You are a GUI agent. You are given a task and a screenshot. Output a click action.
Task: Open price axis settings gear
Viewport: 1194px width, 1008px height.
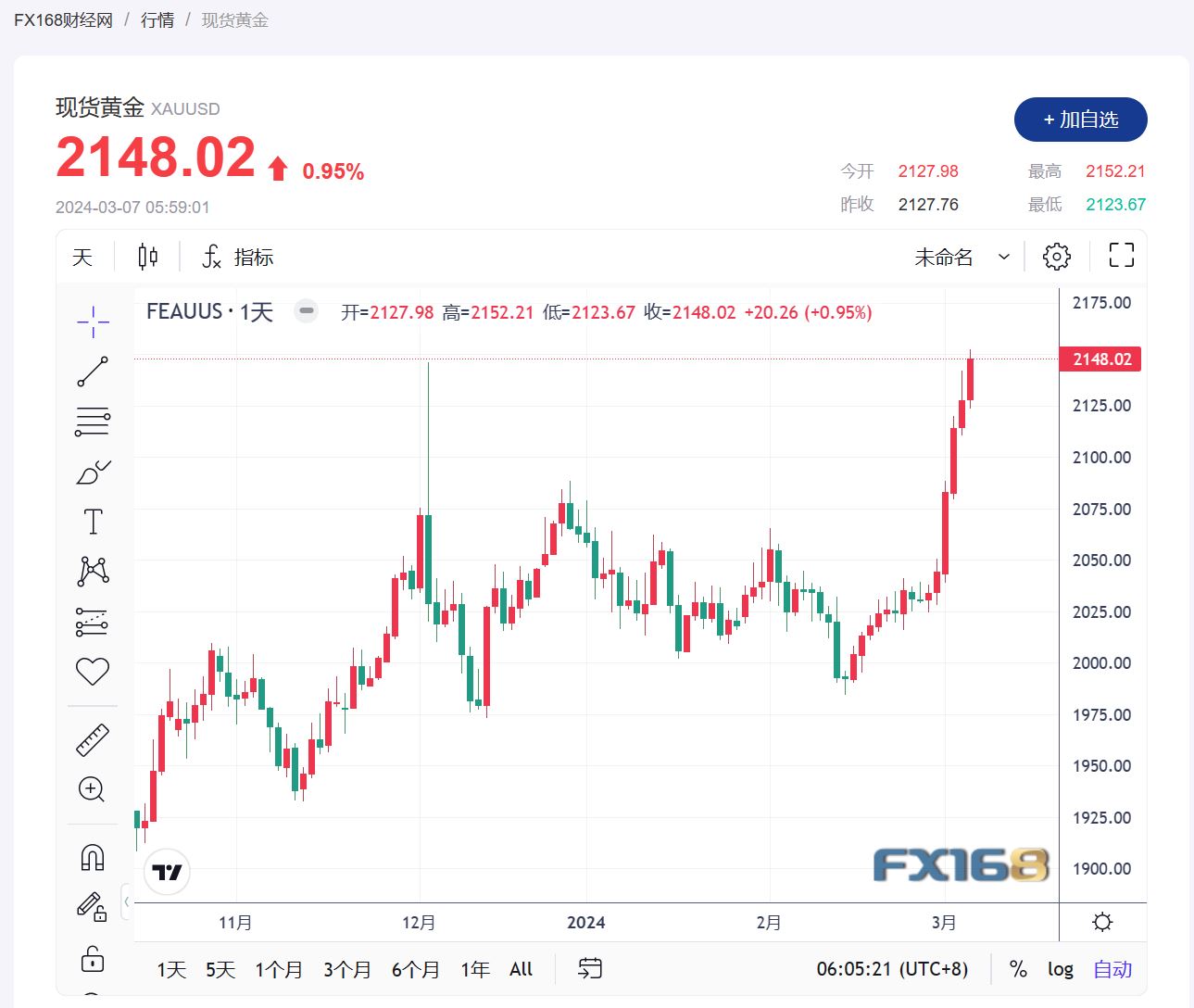coord(1102,922)
